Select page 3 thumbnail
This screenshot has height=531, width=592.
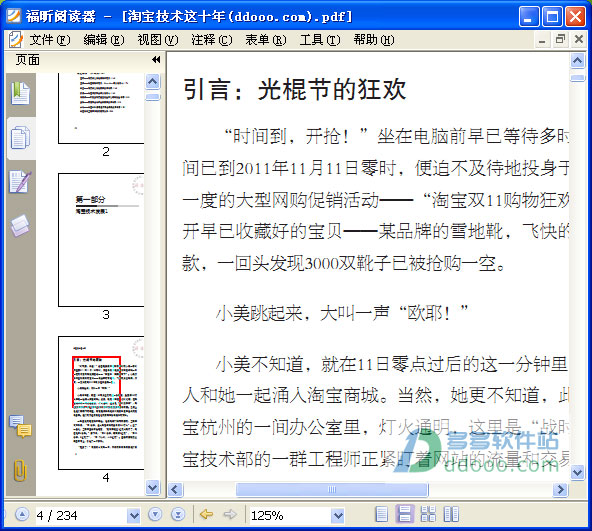click(x=101, y=240)
